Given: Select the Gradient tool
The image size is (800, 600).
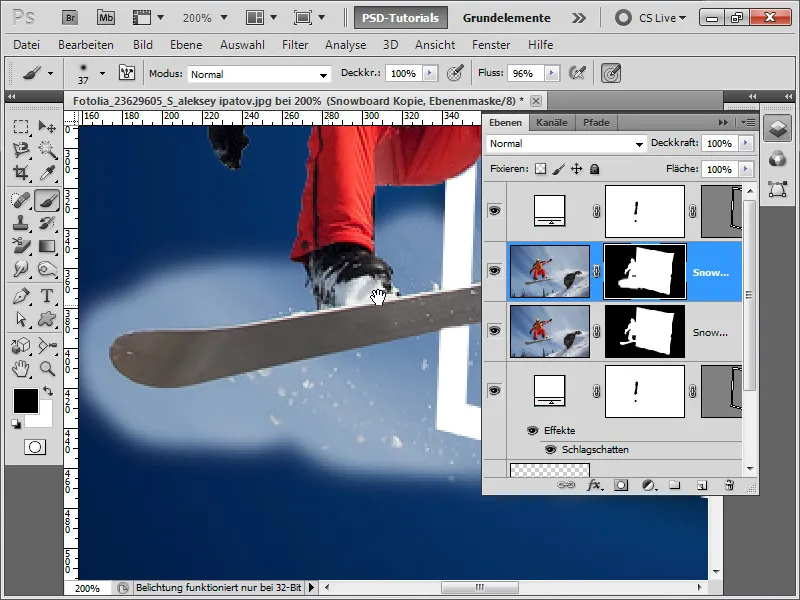Looking at the screenshot, I should pyautogui.click(x=47, y=246).
